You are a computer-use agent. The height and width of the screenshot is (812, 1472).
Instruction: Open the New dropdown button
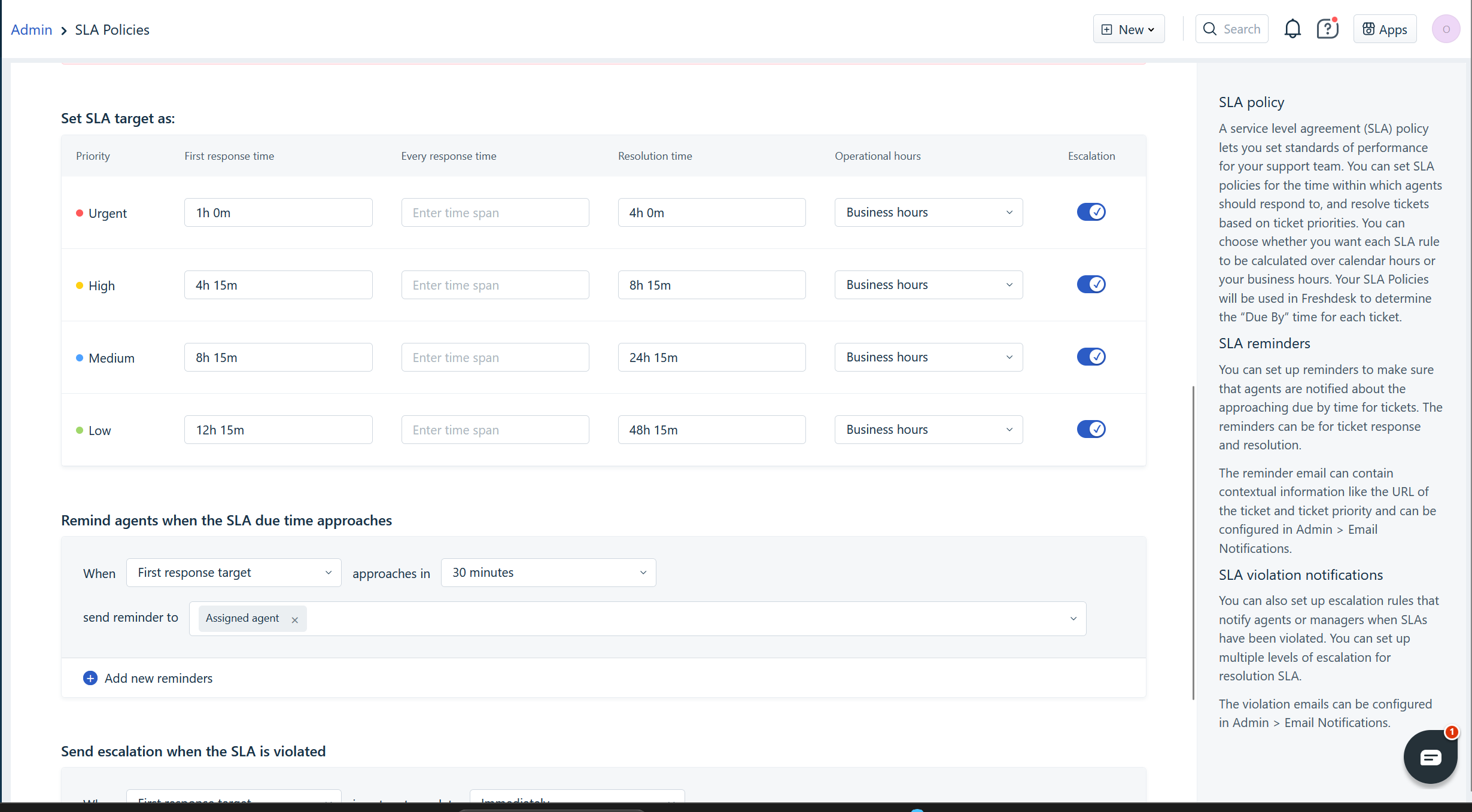tap(1129, 29)
